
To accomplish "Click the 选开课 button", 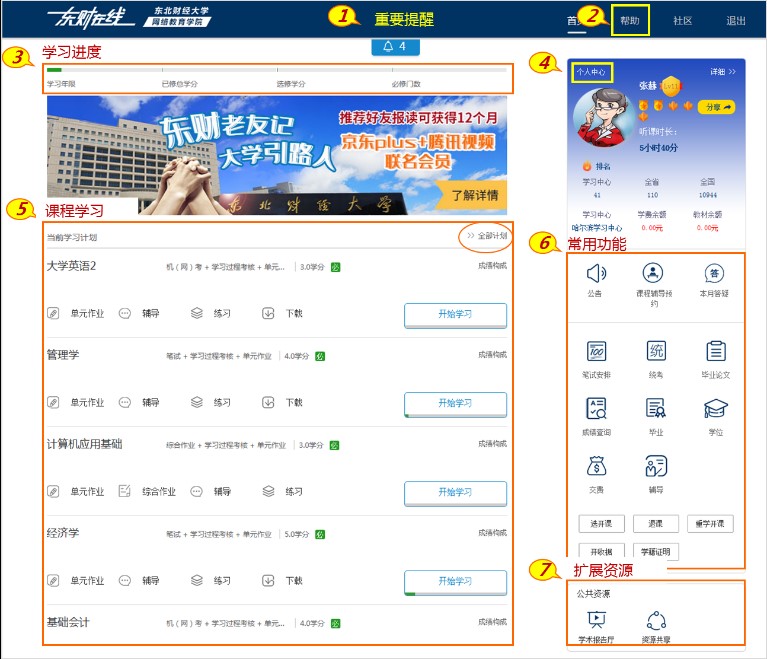I will 601,523.
